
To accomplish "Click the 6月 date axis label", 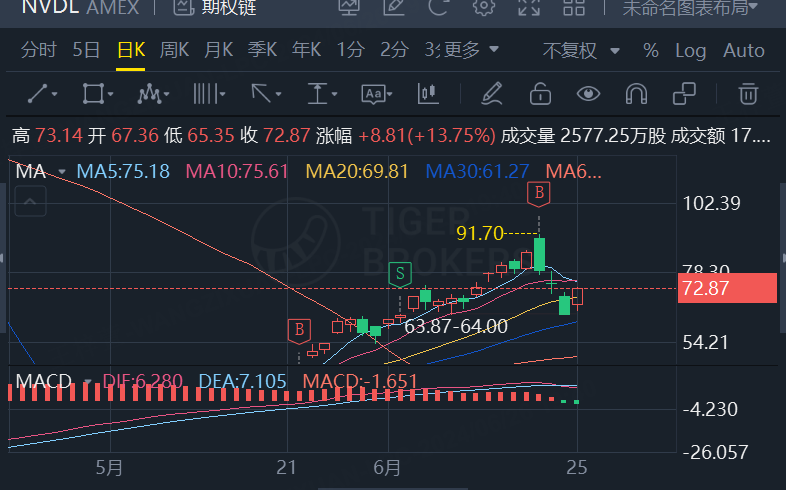I will [387, 468].
